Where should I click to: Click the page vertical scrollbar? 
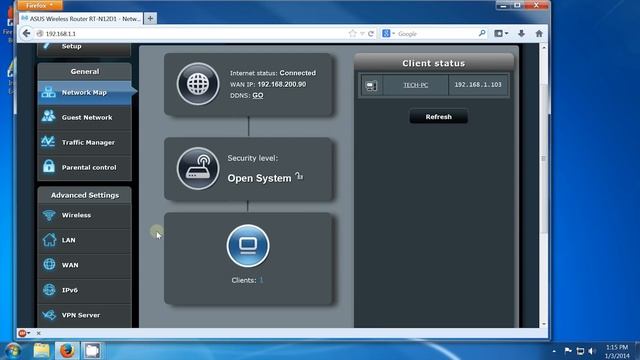[544, 158]
